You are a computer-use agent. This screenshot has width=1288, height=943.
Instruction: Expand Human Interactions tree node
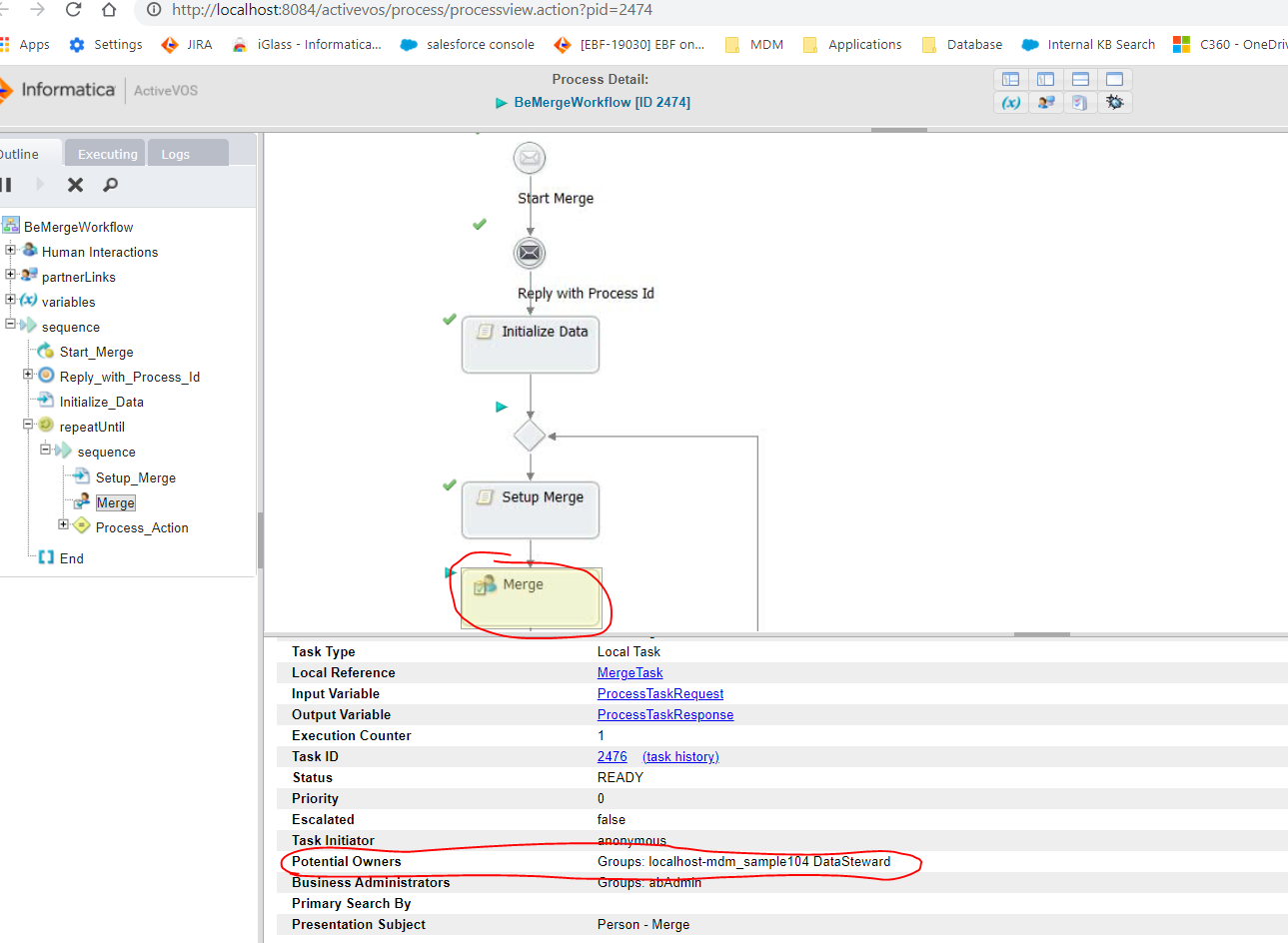[10, 250]
